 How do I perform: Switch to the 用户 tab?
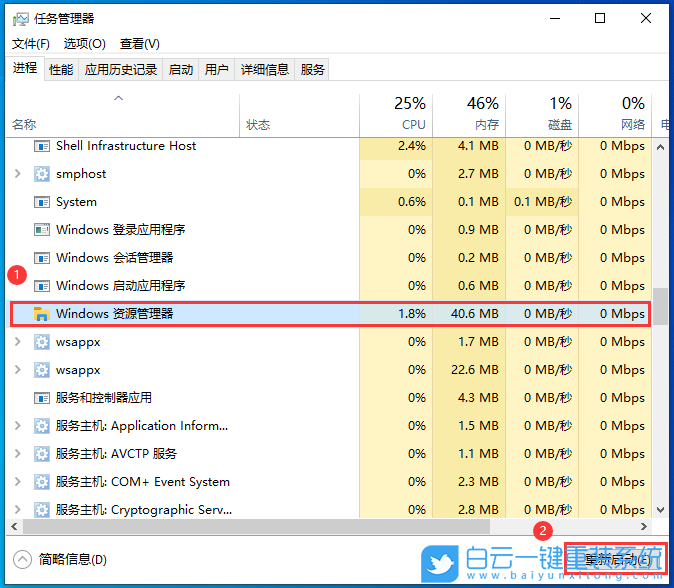(216, 69)
